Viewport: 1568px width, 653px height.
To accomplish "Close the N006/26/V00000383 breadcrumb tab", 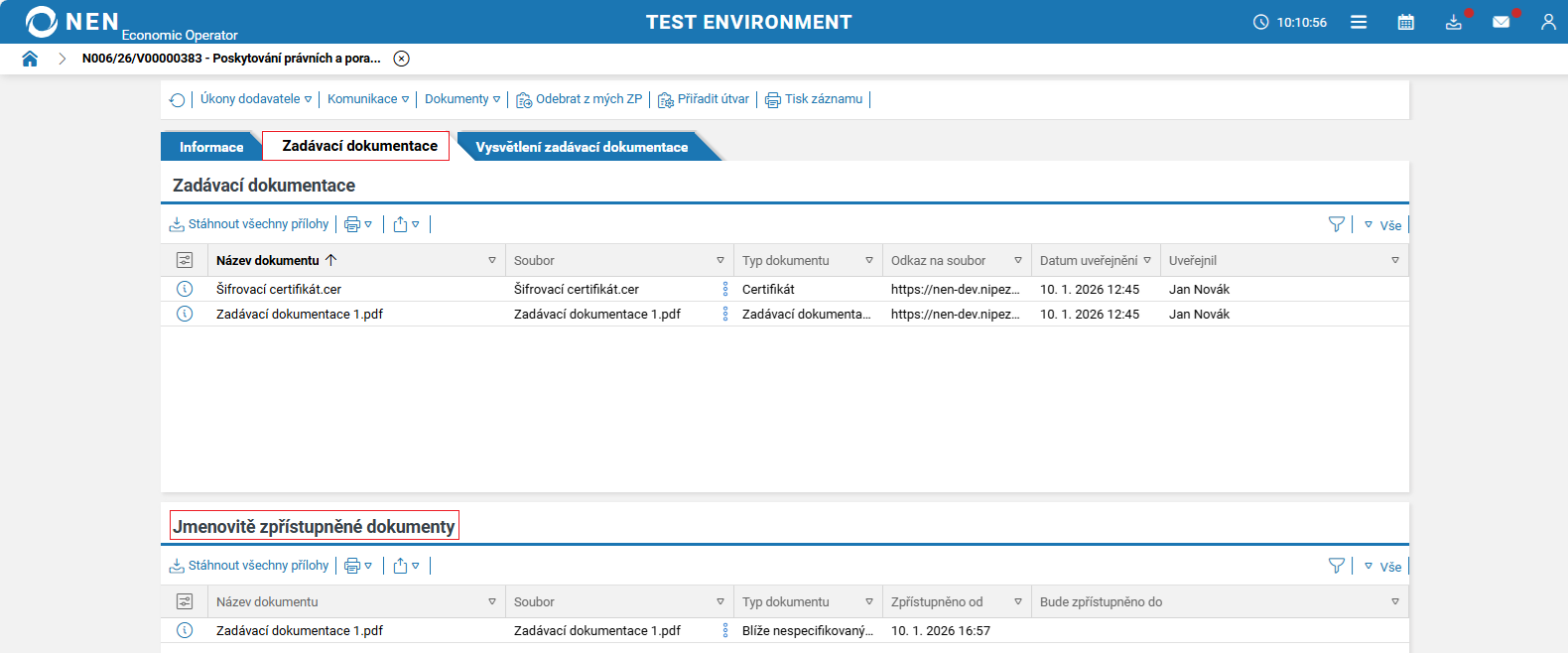I will pos(401,59).
